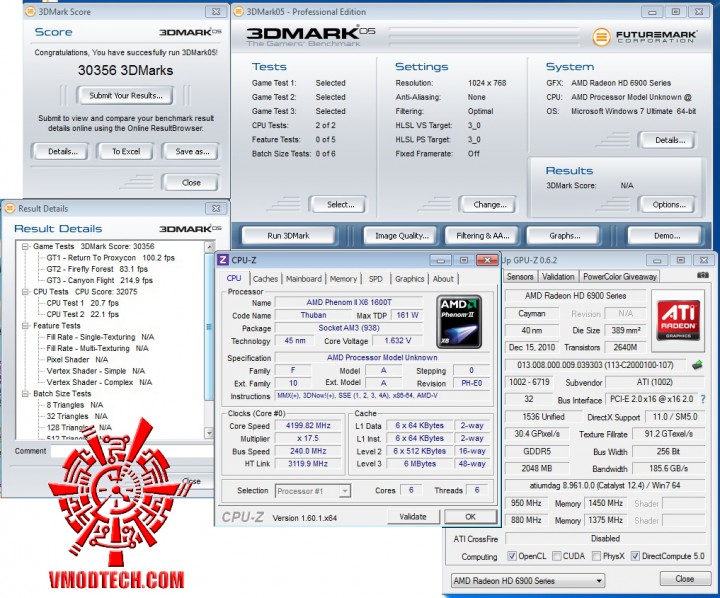Click the AMD Phenom II logo in CPU-Z
Screen dimensions: 720x598
click(459, 322)
